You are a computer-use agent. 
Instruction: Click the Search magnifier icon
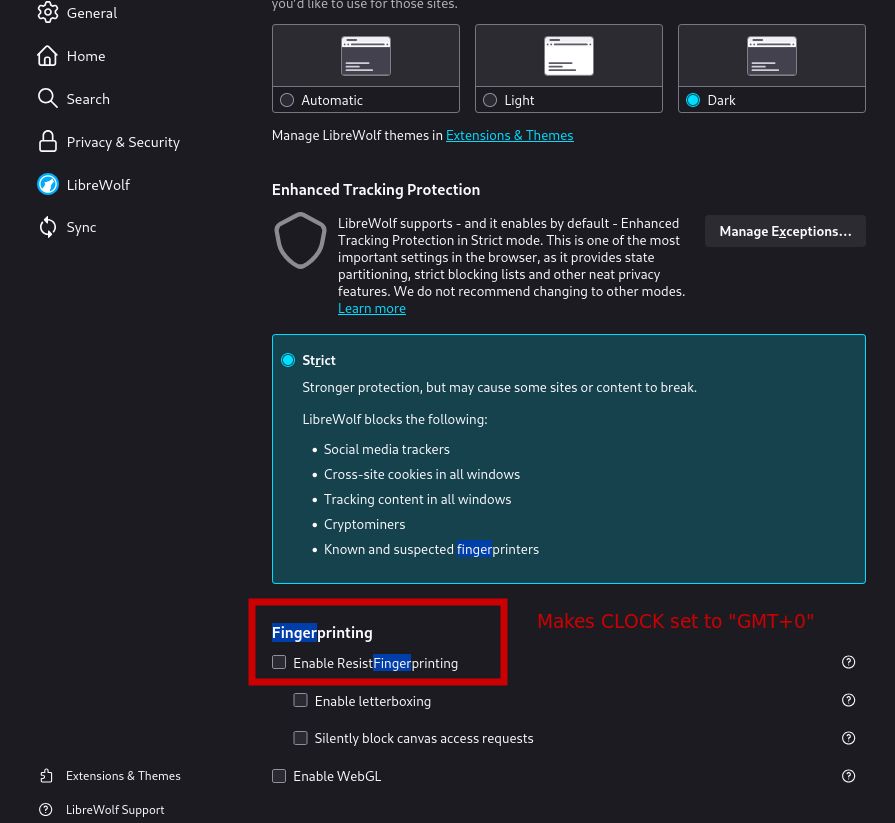(x=47, y=98)
